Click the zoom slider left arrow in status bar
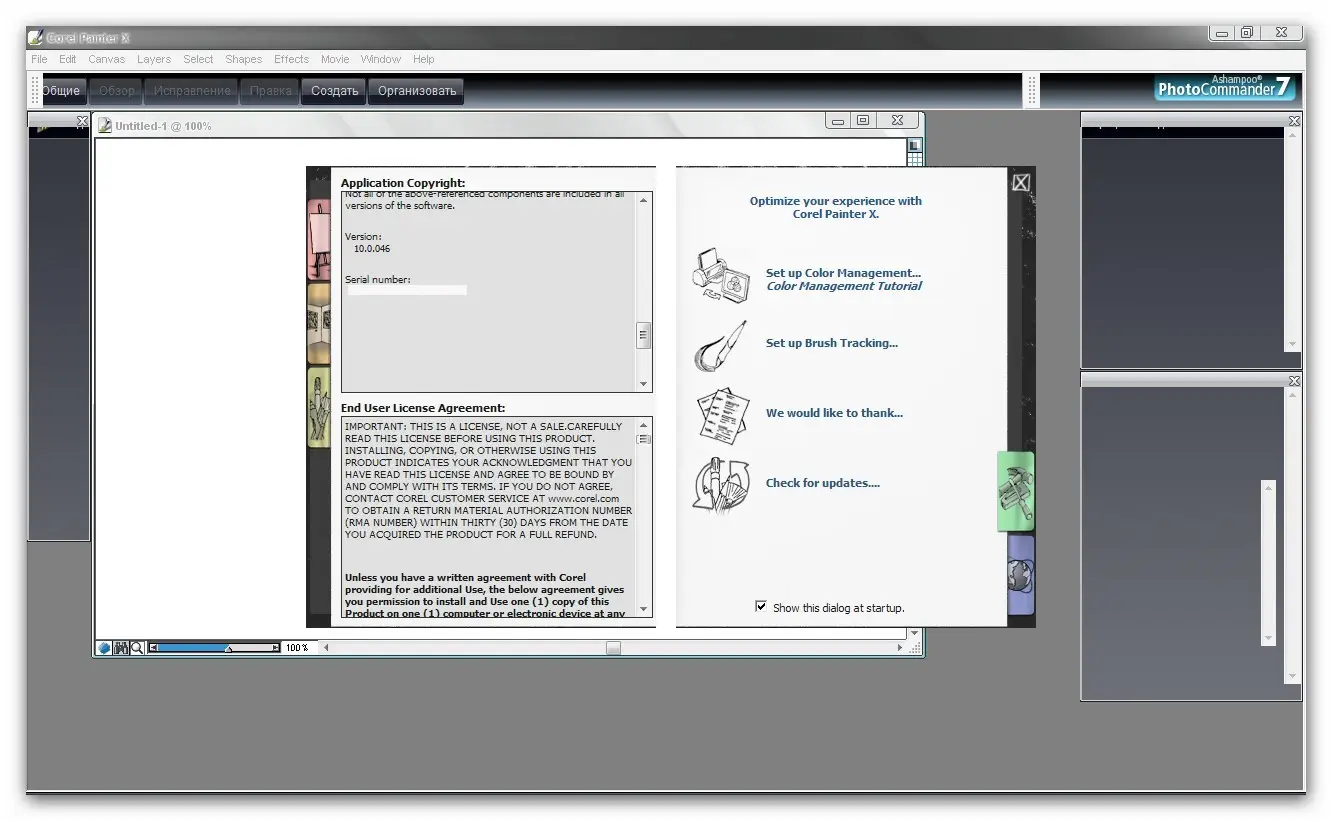This screenshot has width=1332, height=821. 153,648
